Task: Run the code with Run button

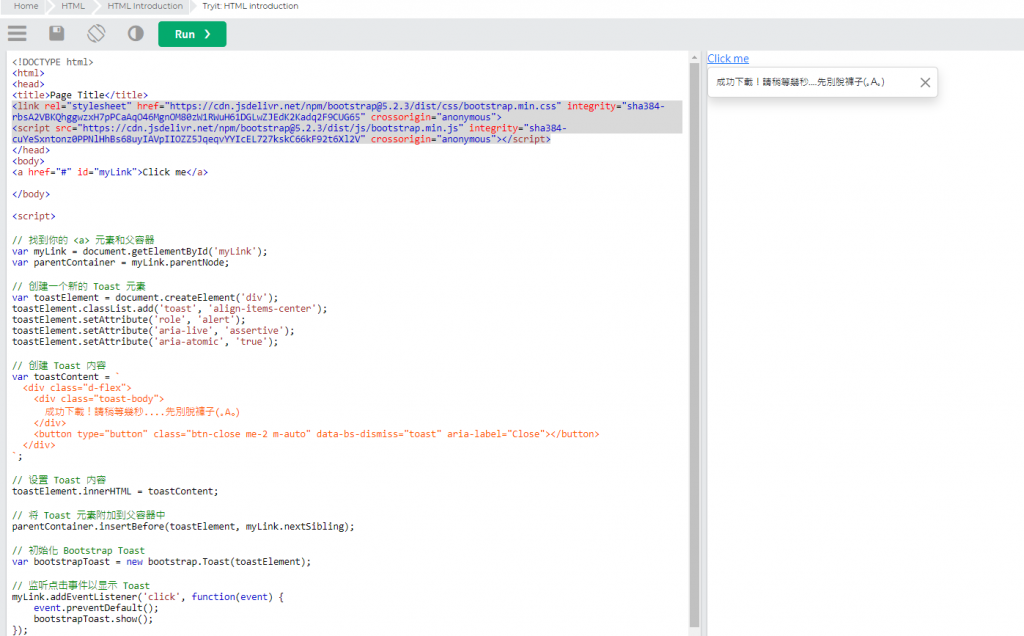Action: [x=192, y=34]
